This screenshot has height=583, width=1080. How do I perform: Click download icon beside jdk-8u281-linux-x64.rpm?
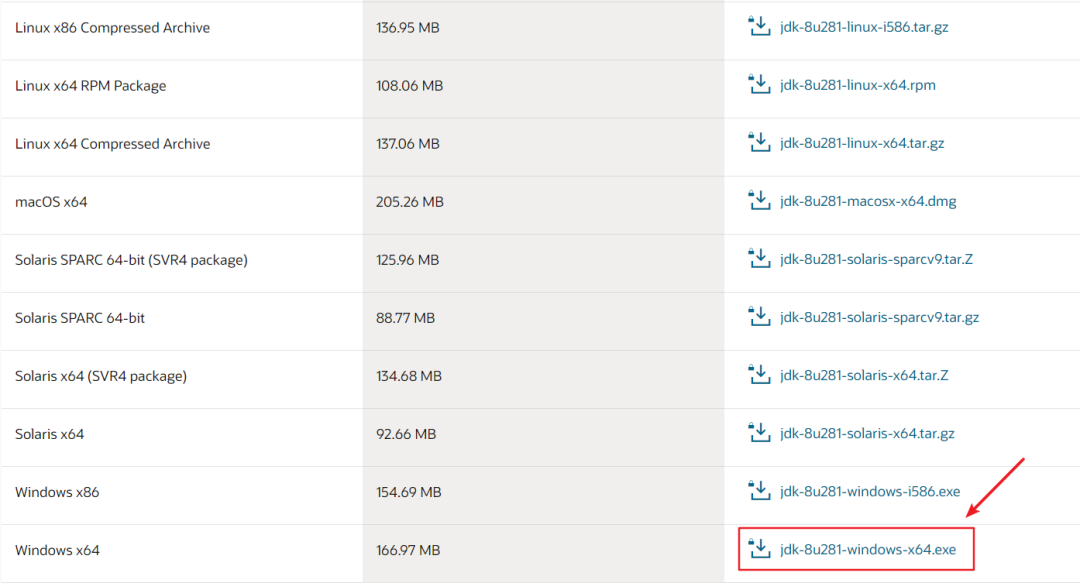(759, 85)
